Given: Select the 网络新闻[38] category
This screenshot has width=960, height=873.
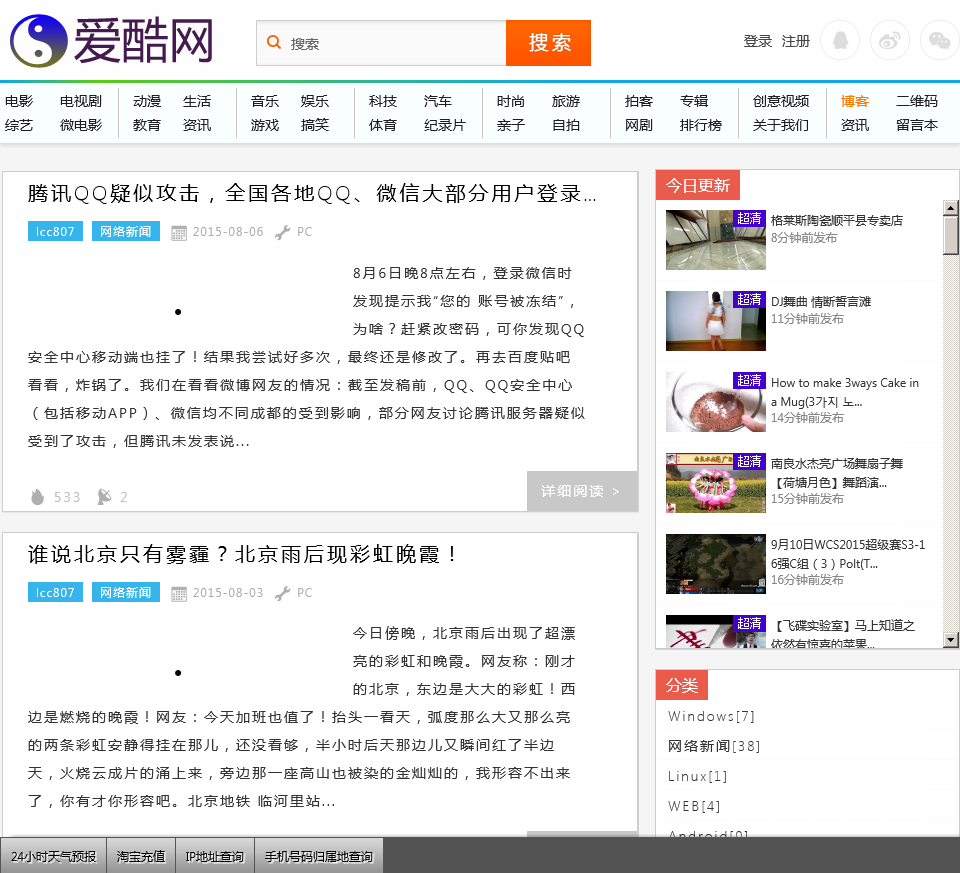Looking at the screenshot, I should click(x=714, y=746).
